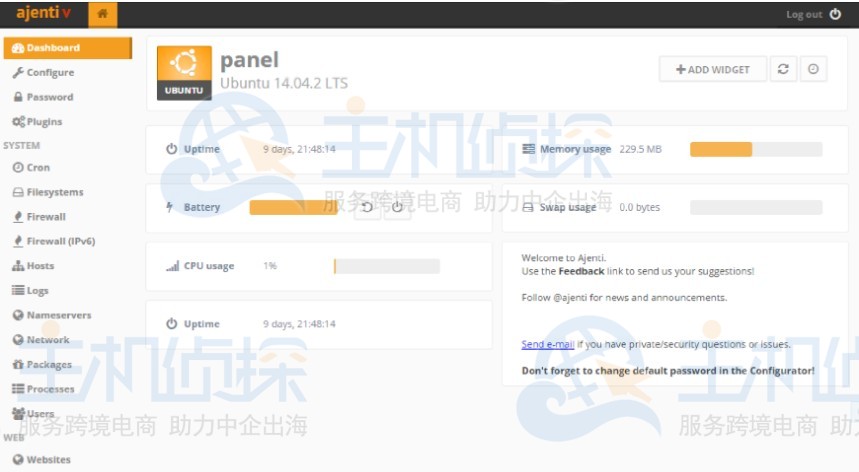
Task: Go to the Plugins page
Action: (x=44, y=122)
